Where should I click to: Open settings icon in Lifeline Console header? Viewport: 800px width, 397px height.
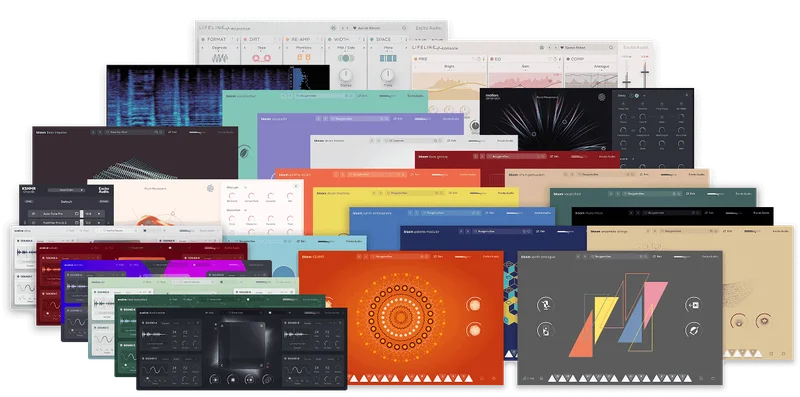pyautogui.click(x=542, y=47)
